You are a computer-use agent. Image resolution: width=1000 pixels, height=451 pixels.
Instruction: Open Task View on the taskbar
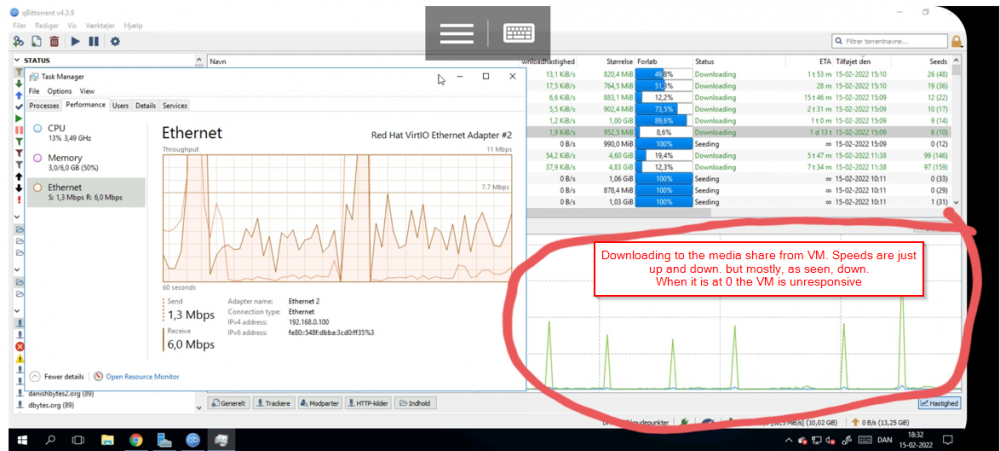[78, 440]
